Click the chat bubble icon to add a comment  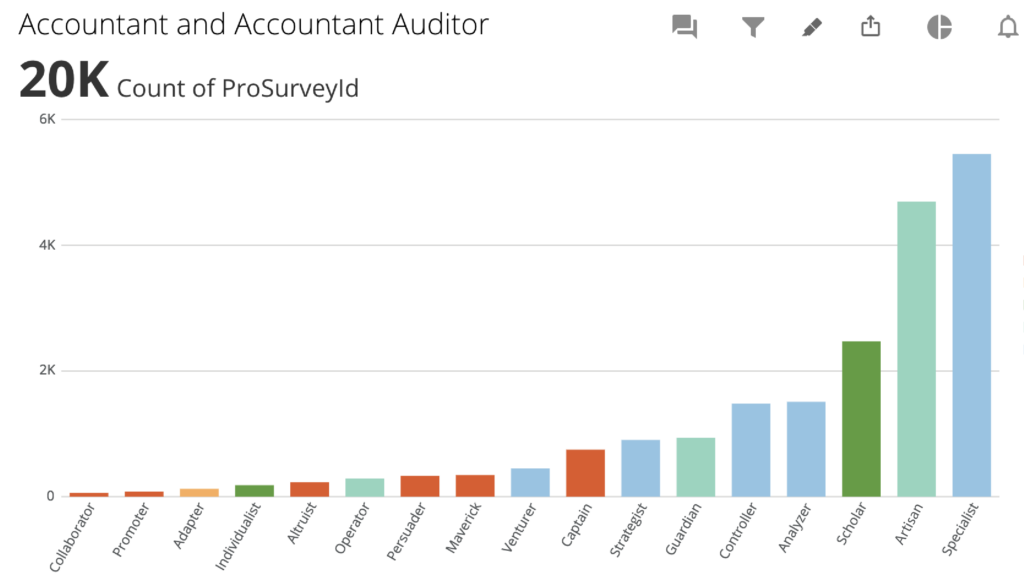[x=684, y=27]
